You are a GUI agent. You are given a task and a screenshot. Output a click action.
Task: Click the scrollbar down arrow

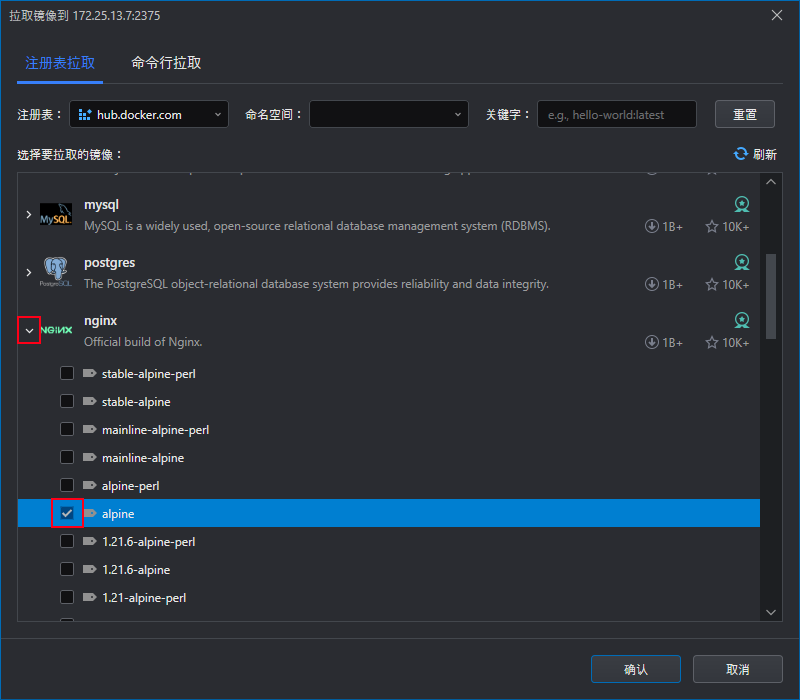(771, 612)
